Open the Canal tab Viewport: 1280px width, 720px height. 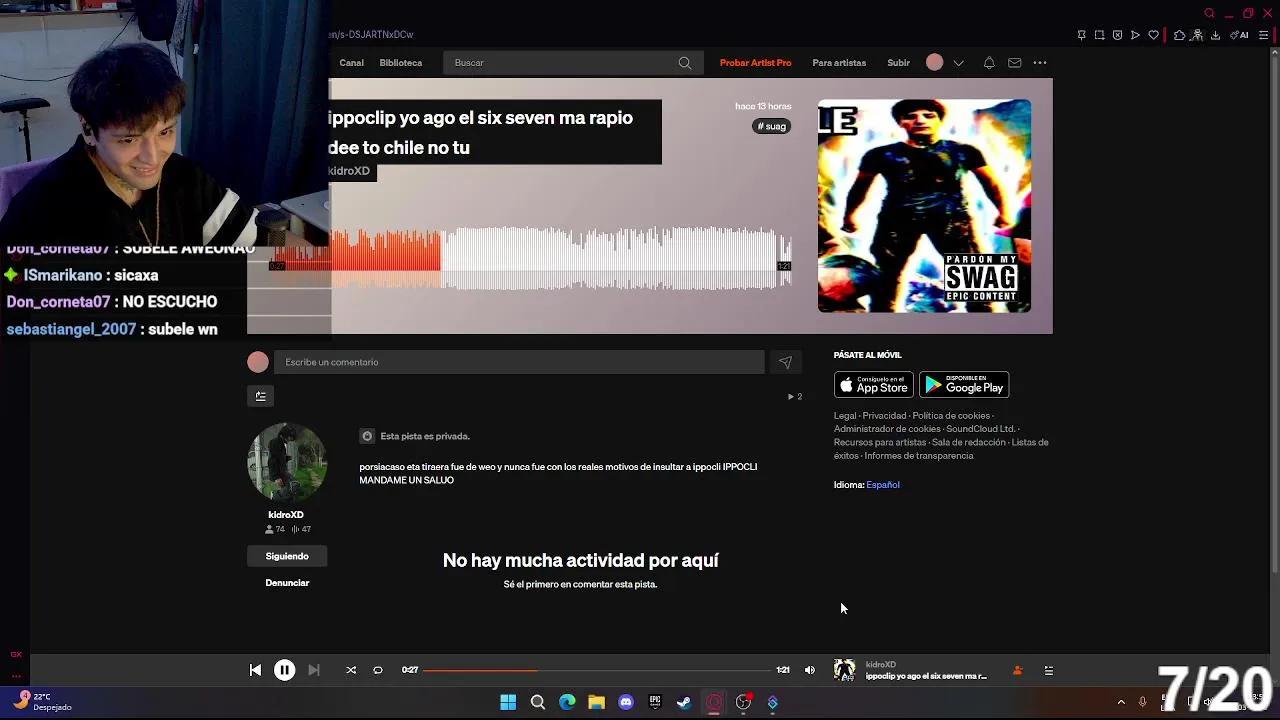coord(351,63)
